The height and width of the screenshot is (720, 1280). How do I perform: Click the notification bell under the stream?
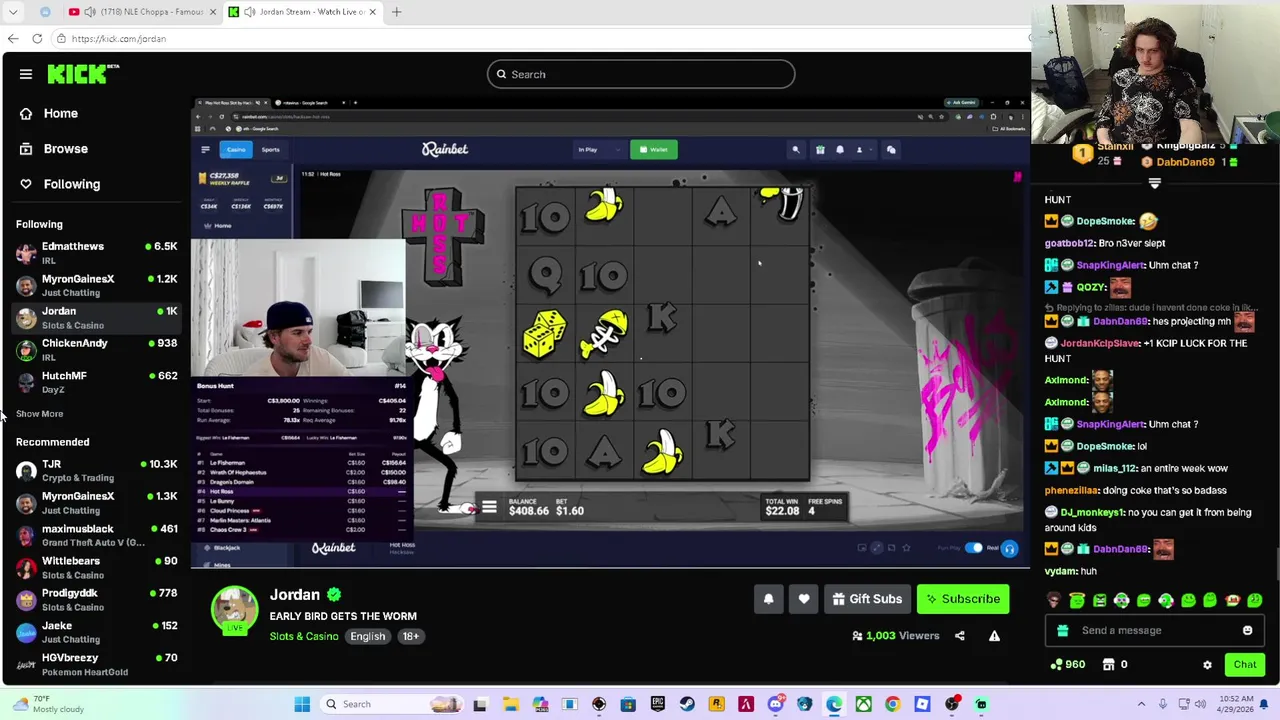tap(768, 599)
